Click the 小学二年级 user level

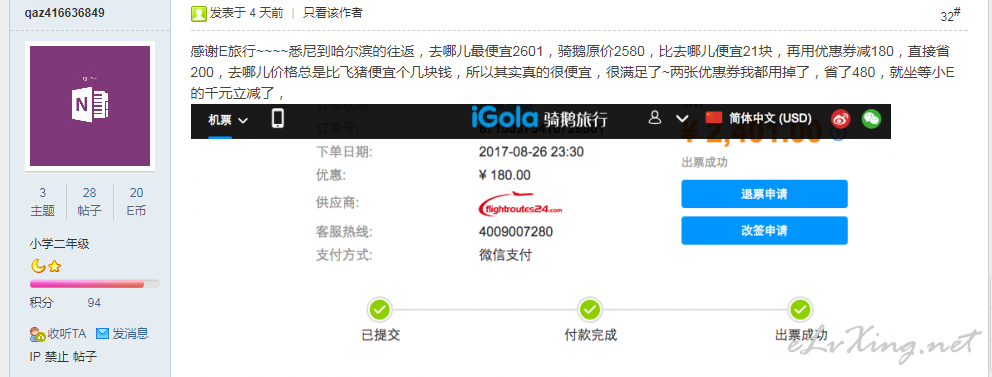(59, 244)
